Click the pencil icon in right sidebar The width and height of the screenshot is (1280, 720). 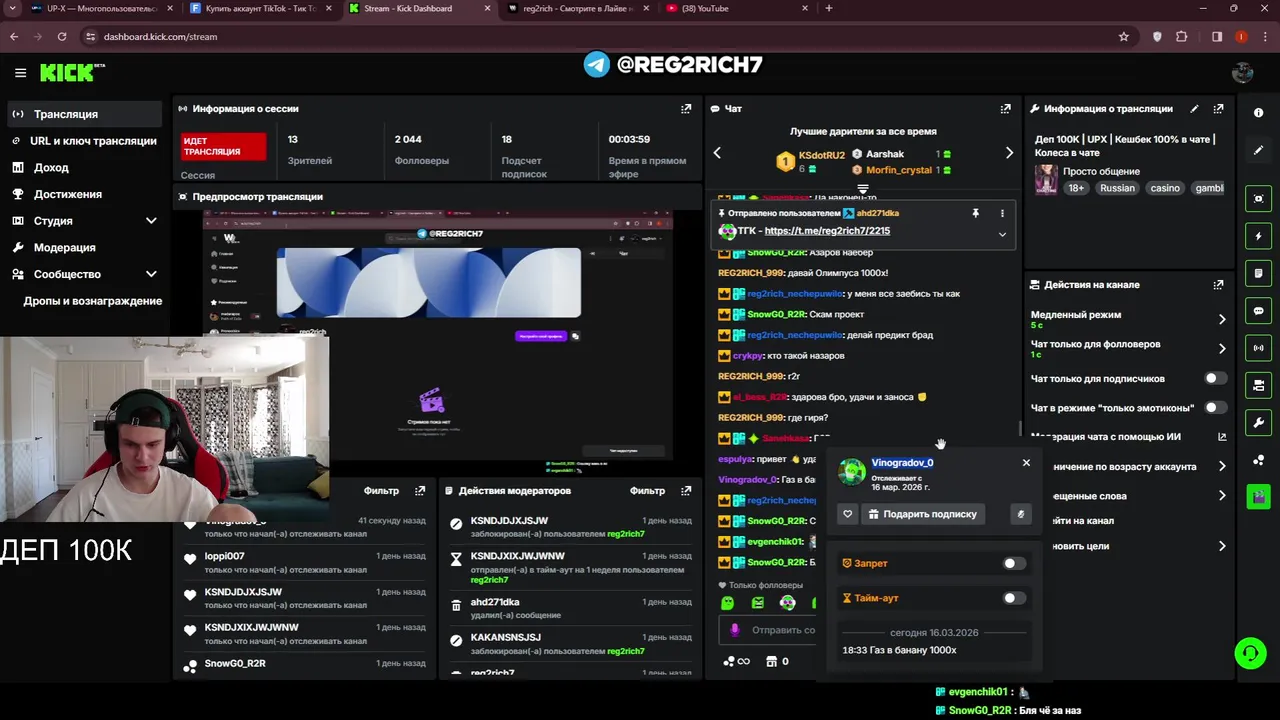pos(1259,150)
